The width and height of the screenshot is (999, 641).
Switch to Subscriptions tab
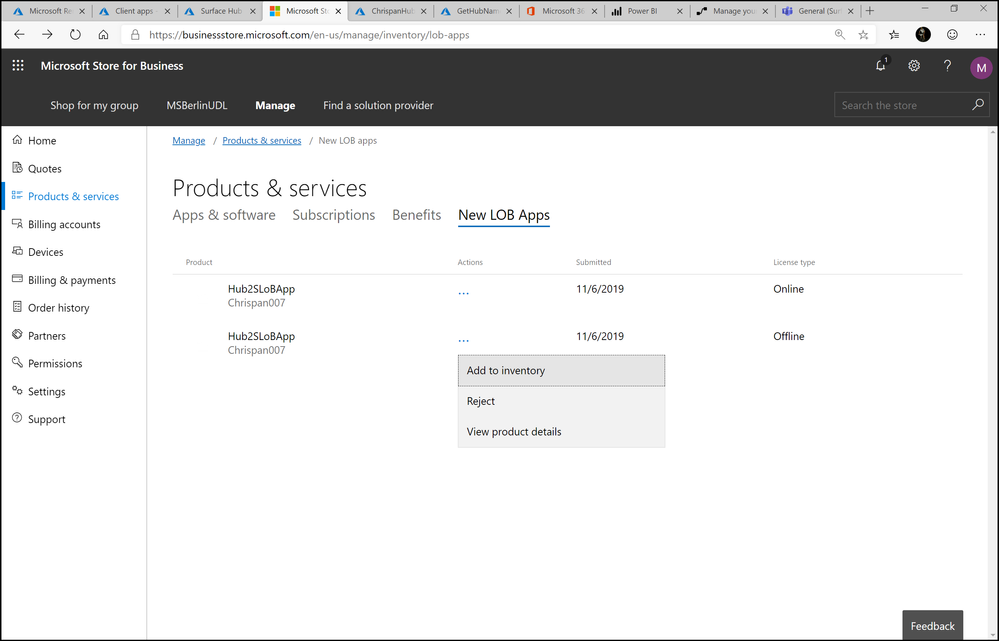click(334, 215)
